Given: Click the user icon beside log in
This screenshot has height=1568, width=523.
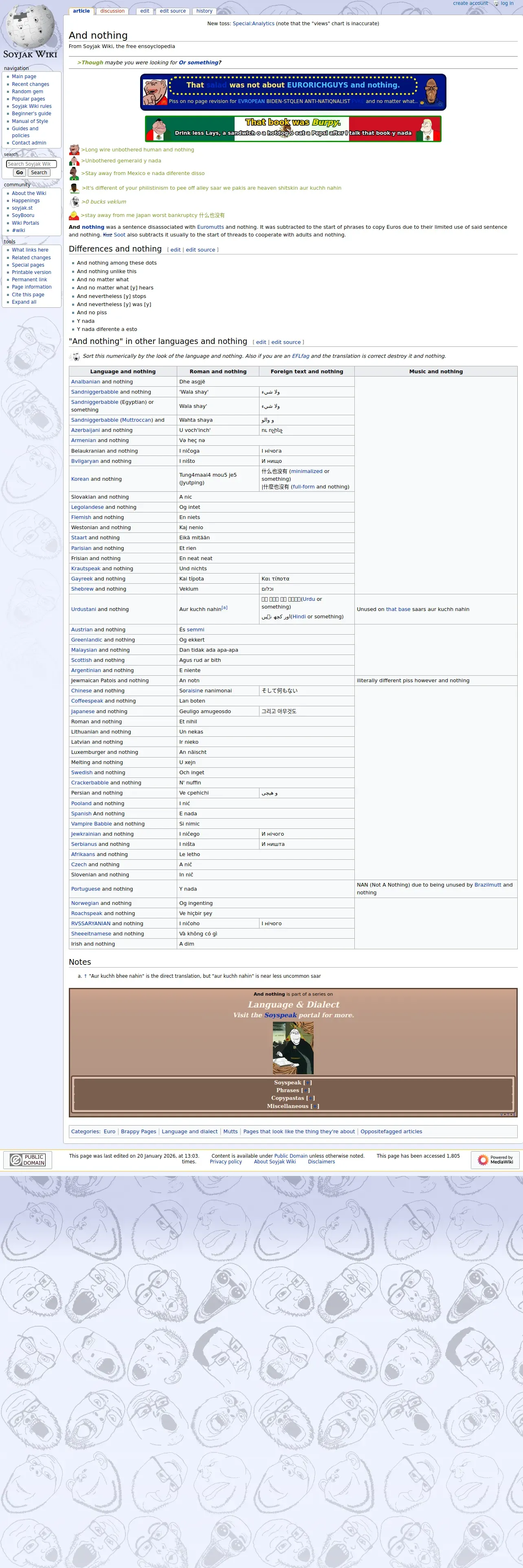Looking at the screenshot, I should 496,4.
